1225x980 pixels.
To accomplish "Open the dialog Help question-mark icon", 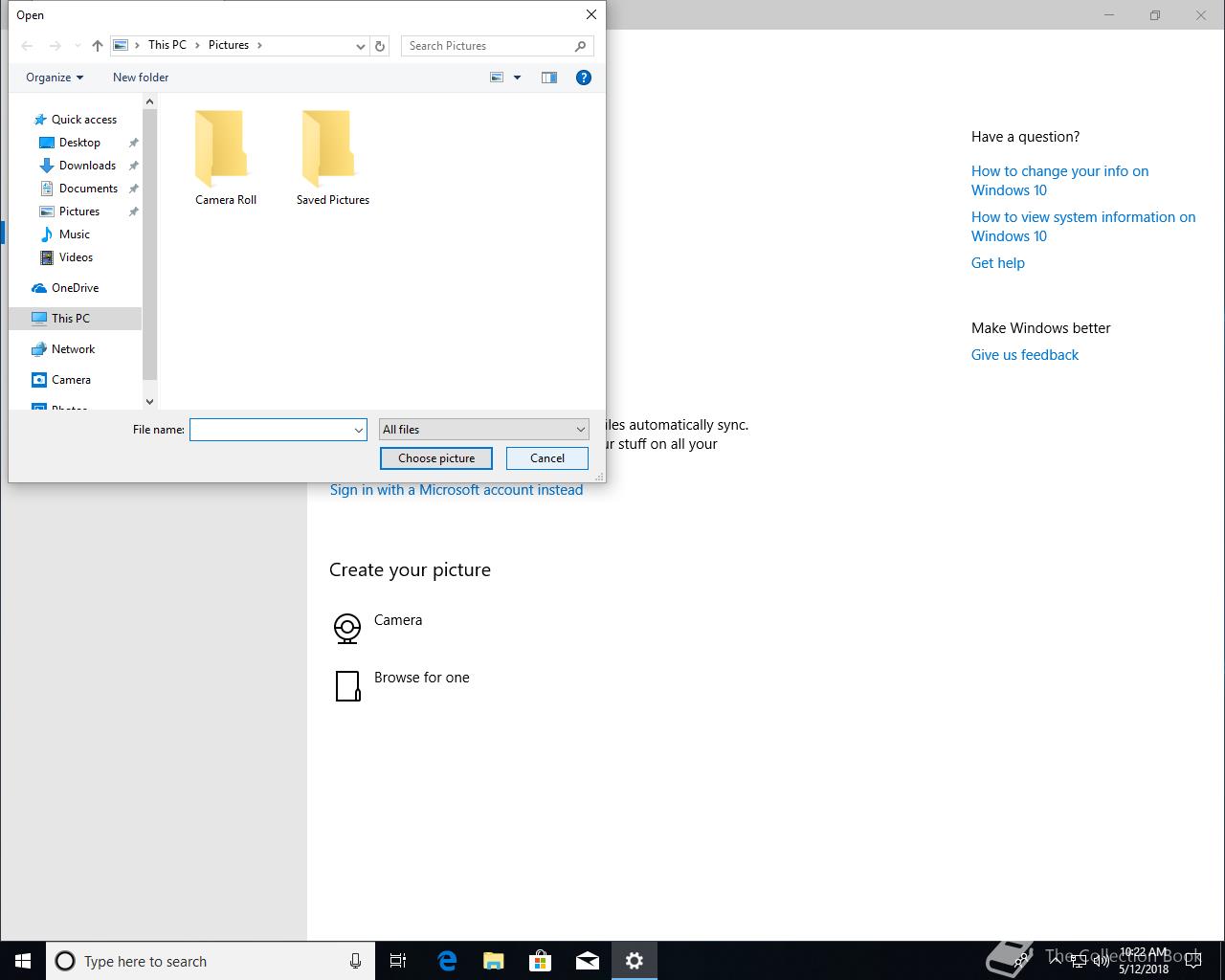I will point(584,78).
